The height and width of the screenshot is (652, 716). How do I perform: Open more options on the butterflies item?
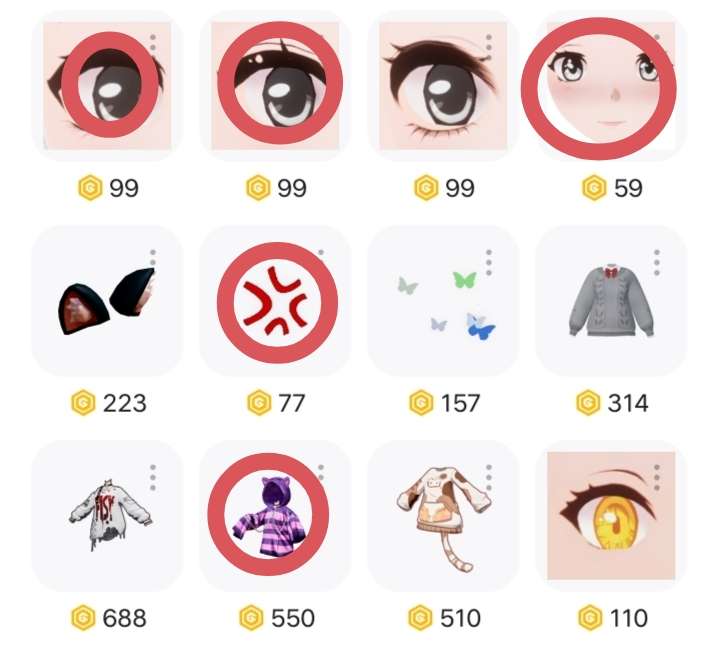click(x=489, y=263)
